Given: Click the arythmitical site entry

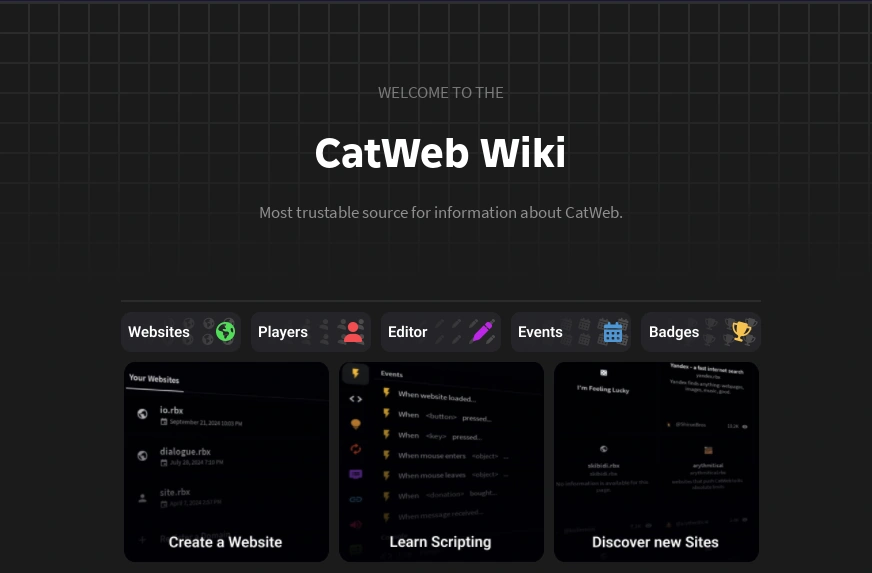Looking at the screenshot, I should pyautogui.click(x=708, y=467).
